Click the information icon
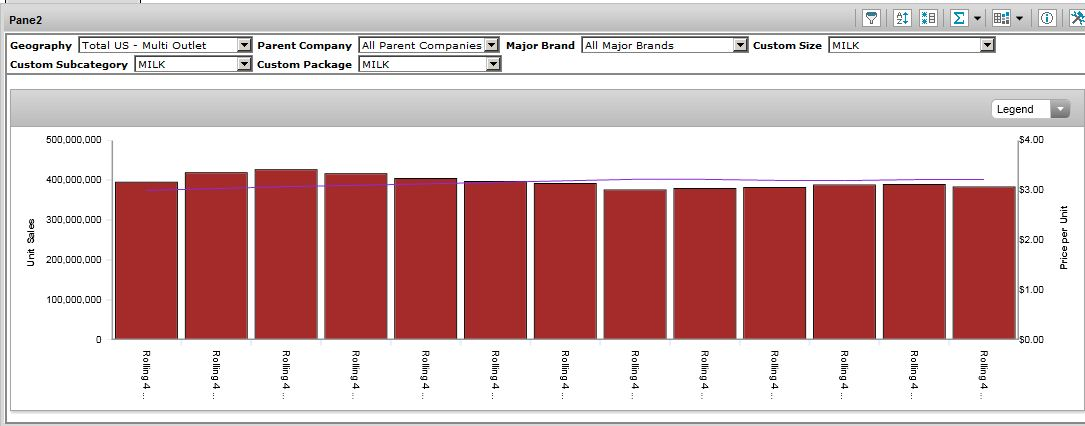 pyautogui.click(x=1047, y=18)
